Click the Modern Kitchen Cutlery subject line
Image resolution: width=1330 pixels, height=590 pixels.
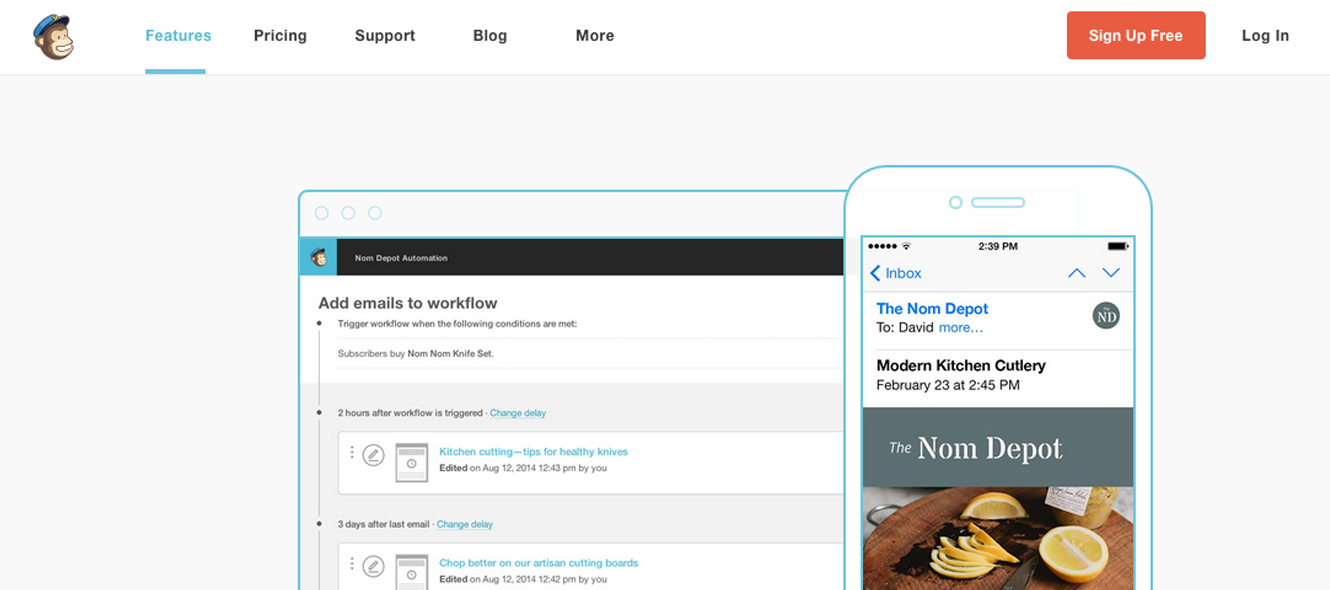point(961,366)
